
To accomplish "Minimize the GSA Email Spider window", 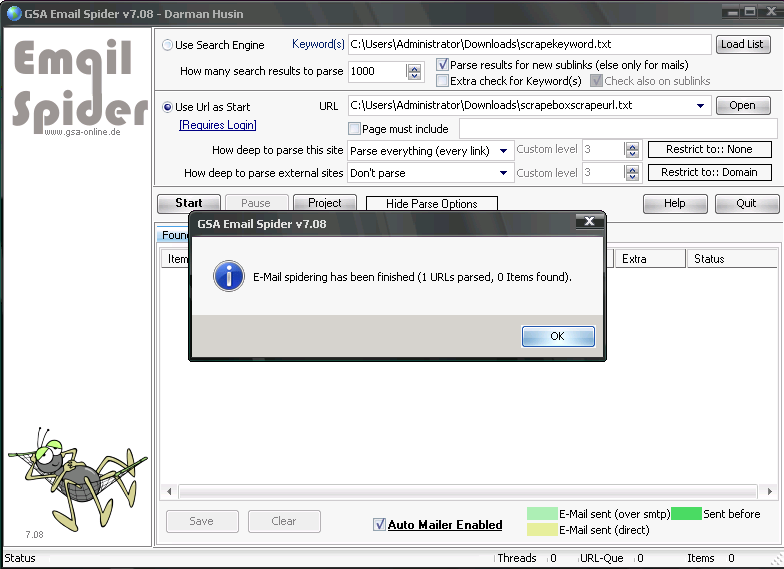I will [x=732, y=12].
